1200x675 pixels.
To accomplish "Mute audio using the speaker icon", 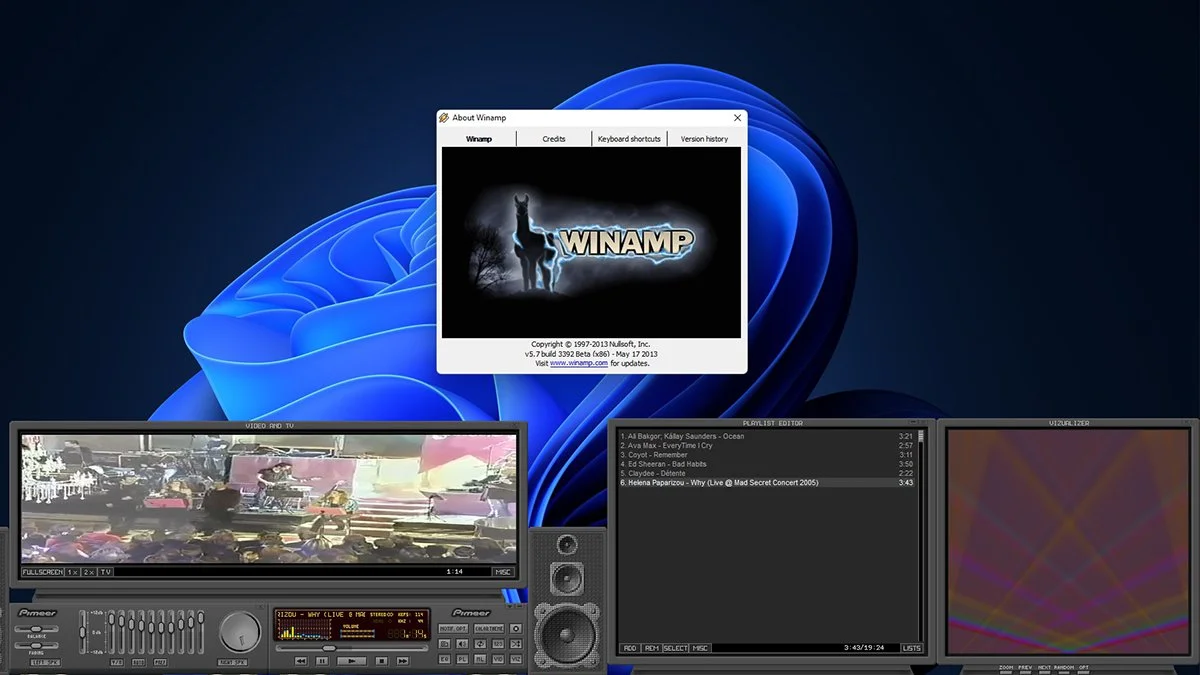I will pyautogui.click(x=461, y=644).
